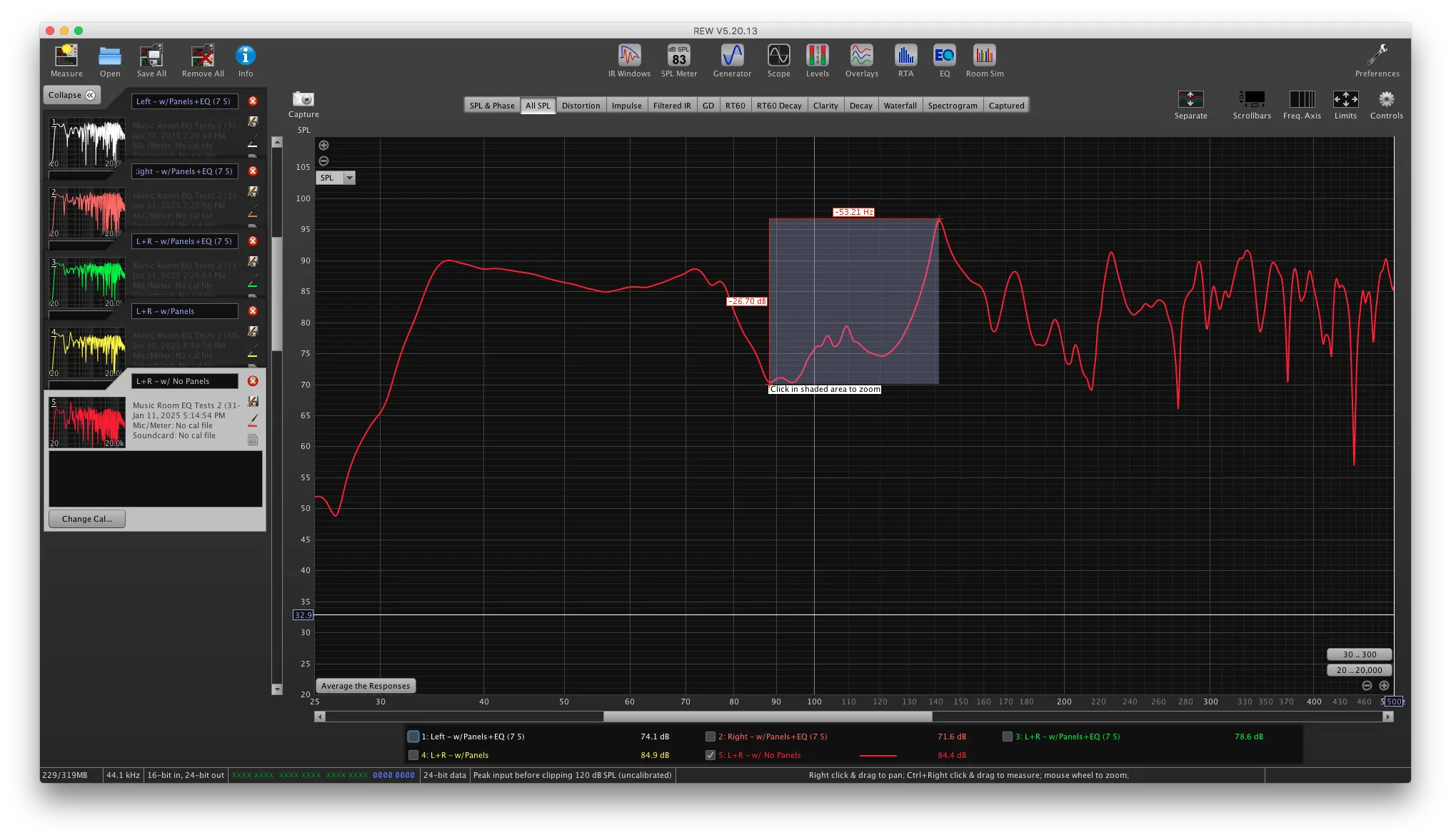Enable trace 1 Left w/Panels+EQ checkbox
The width and height of the screenshot is (1451, 840).
point(413,737)
